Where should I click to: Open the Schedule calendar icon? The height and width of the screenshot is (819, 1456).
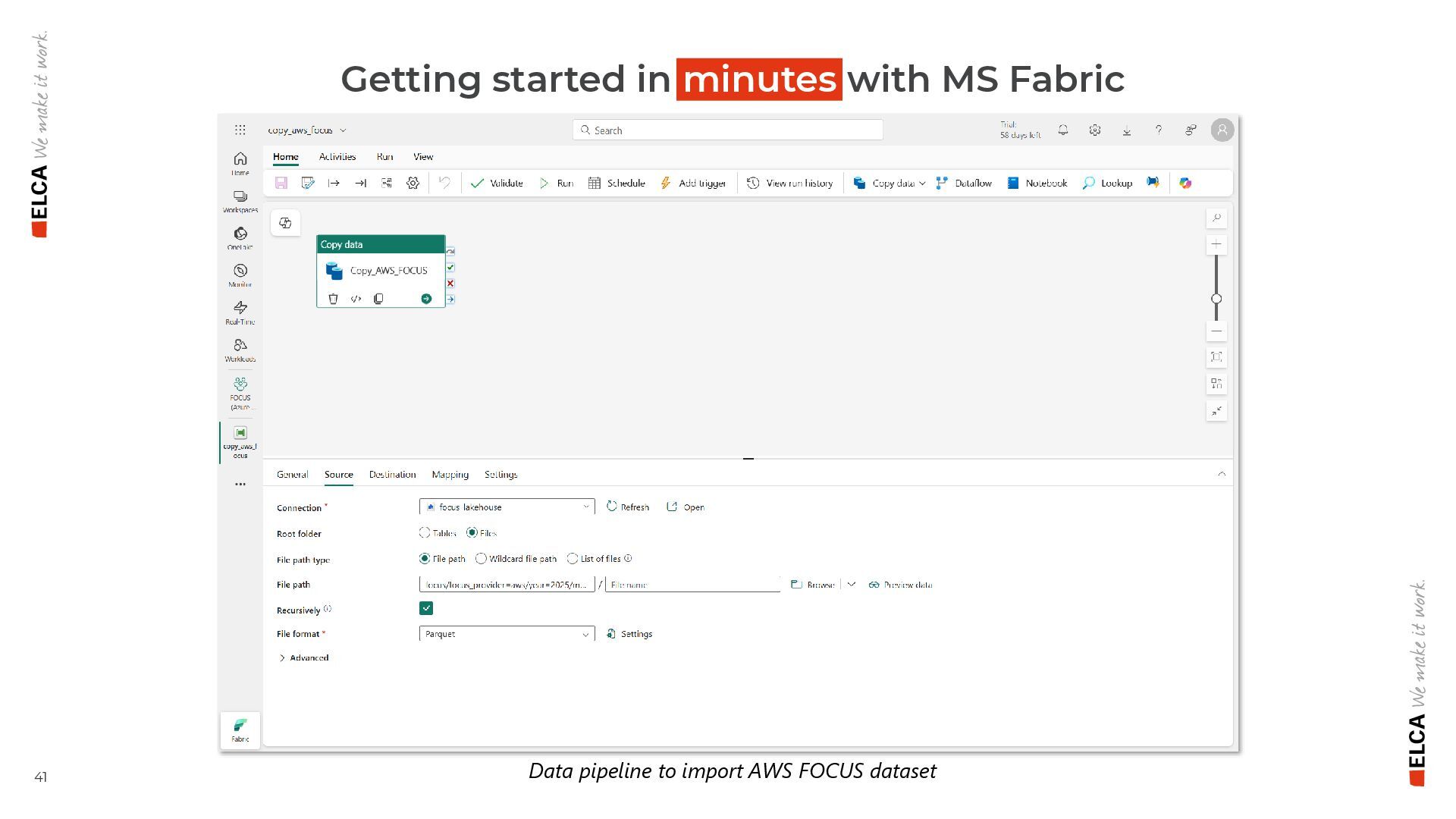click(595, 184)
